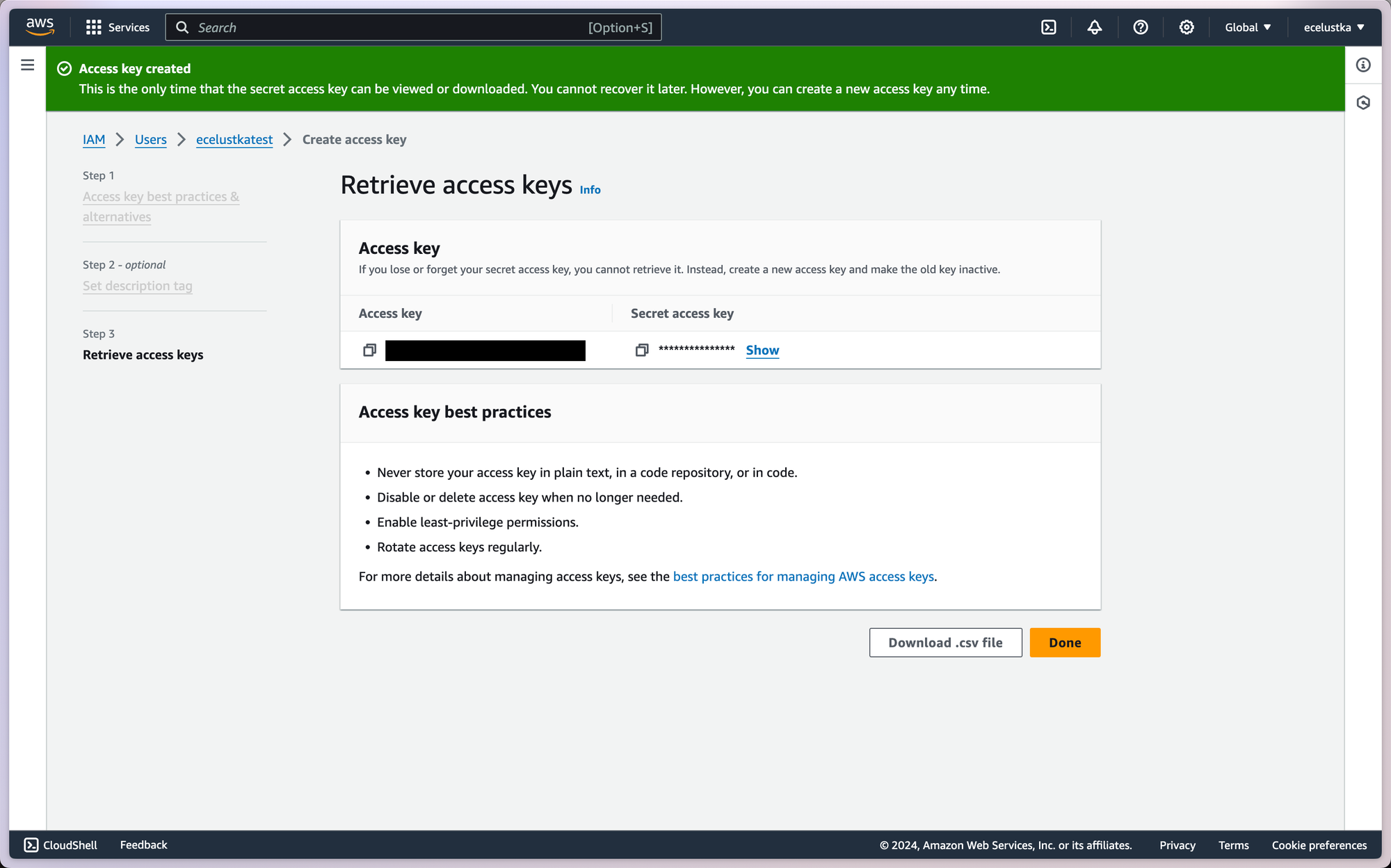The height and width of the screenshot is (868, 1391).
Task: Open the hamburger side navigation menu
Action: (x=28, y=65)
